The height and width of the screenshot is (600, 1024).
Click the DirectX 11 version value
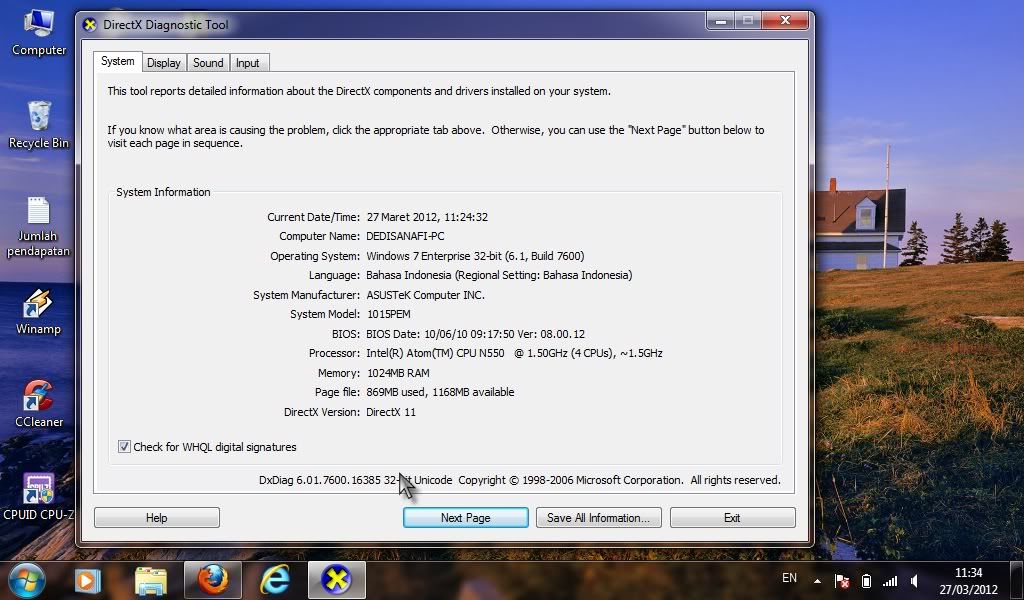point(391,412)
